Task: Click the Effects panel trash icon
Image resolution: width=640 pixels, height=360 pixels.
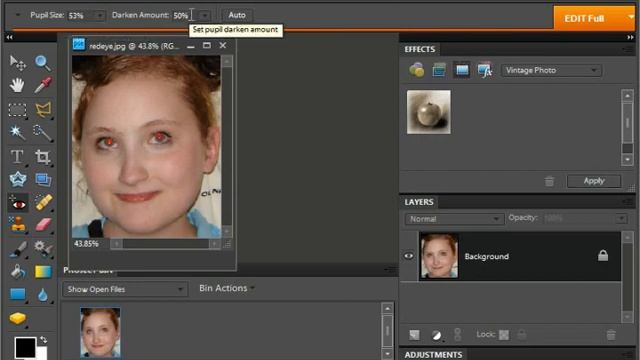Action: [x=549, y=181]
